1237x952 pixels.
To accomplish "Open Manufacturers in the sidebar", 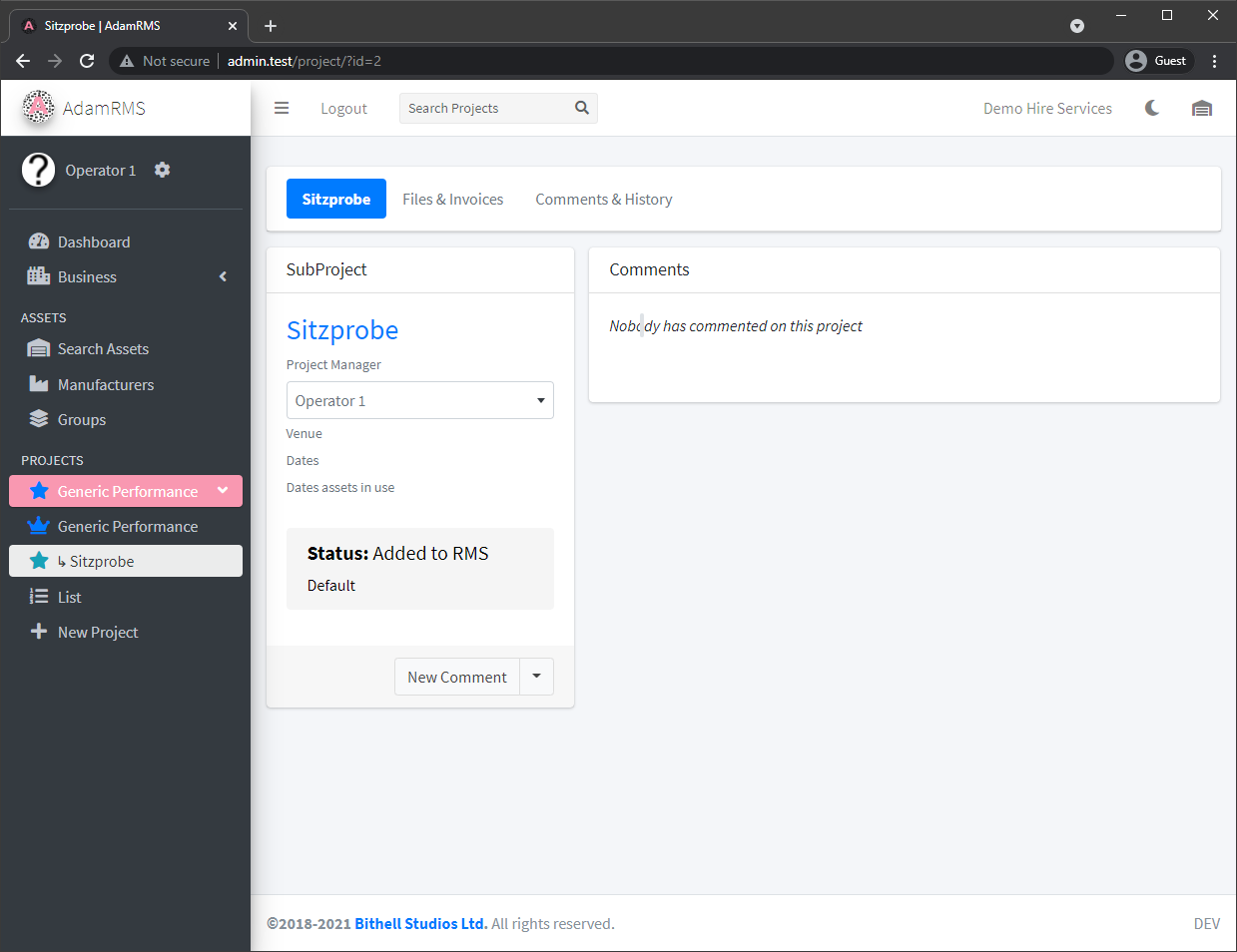I will [106, 384].
